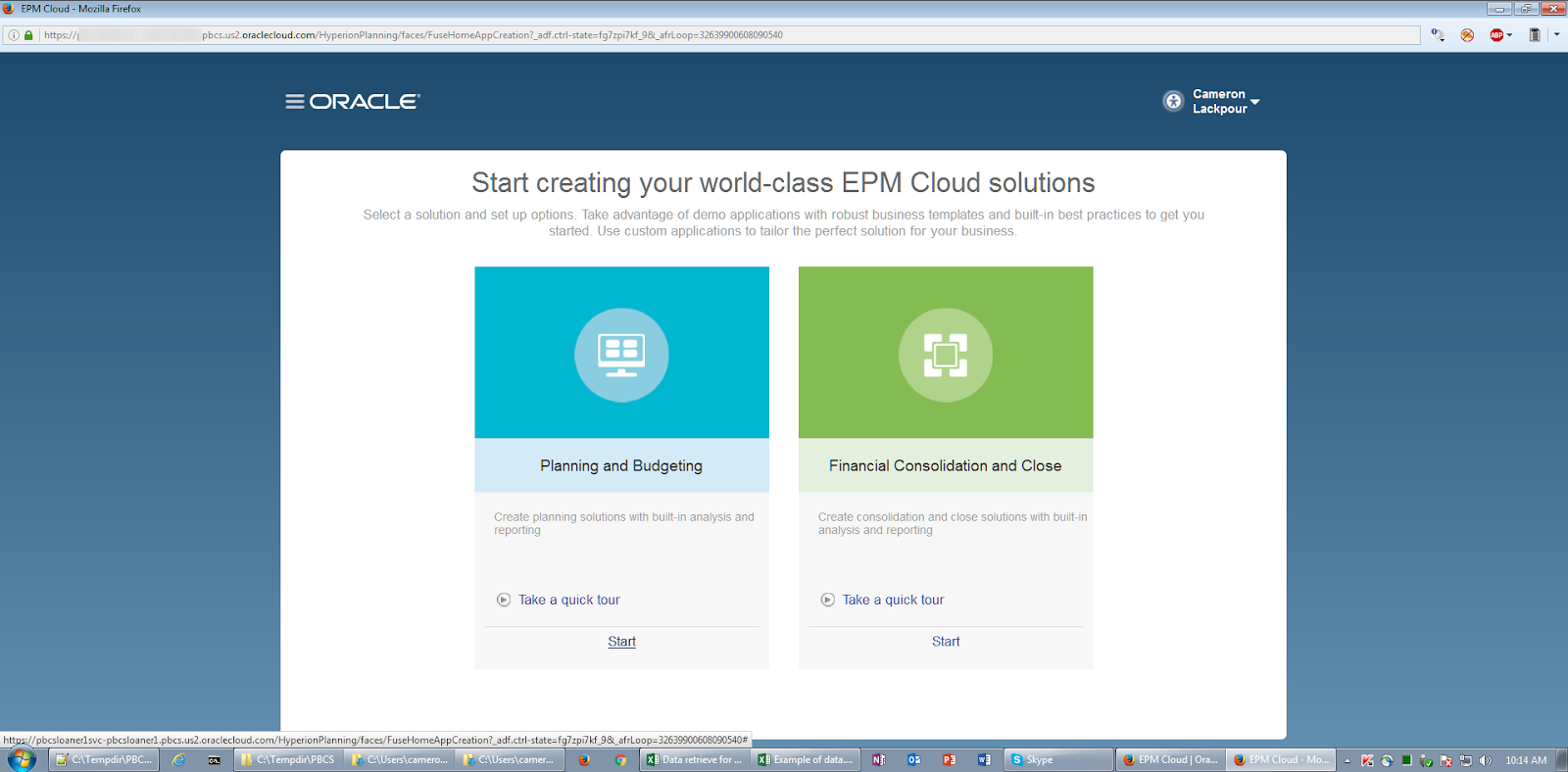
Task: Open the Windows Start menu
Action: 22,759
